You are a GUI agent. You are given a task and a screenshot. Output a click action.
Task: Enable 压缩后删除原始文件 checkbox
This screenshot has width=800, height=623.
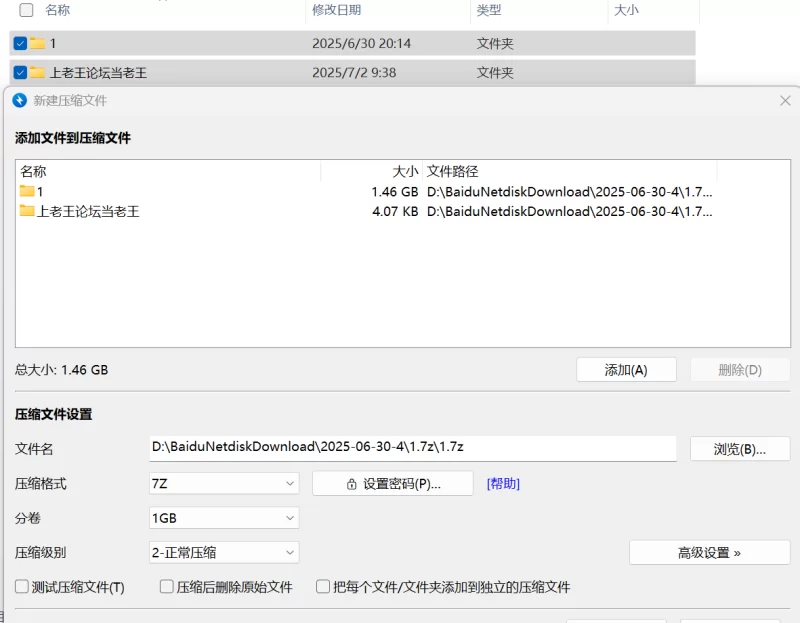coord(166,587)
